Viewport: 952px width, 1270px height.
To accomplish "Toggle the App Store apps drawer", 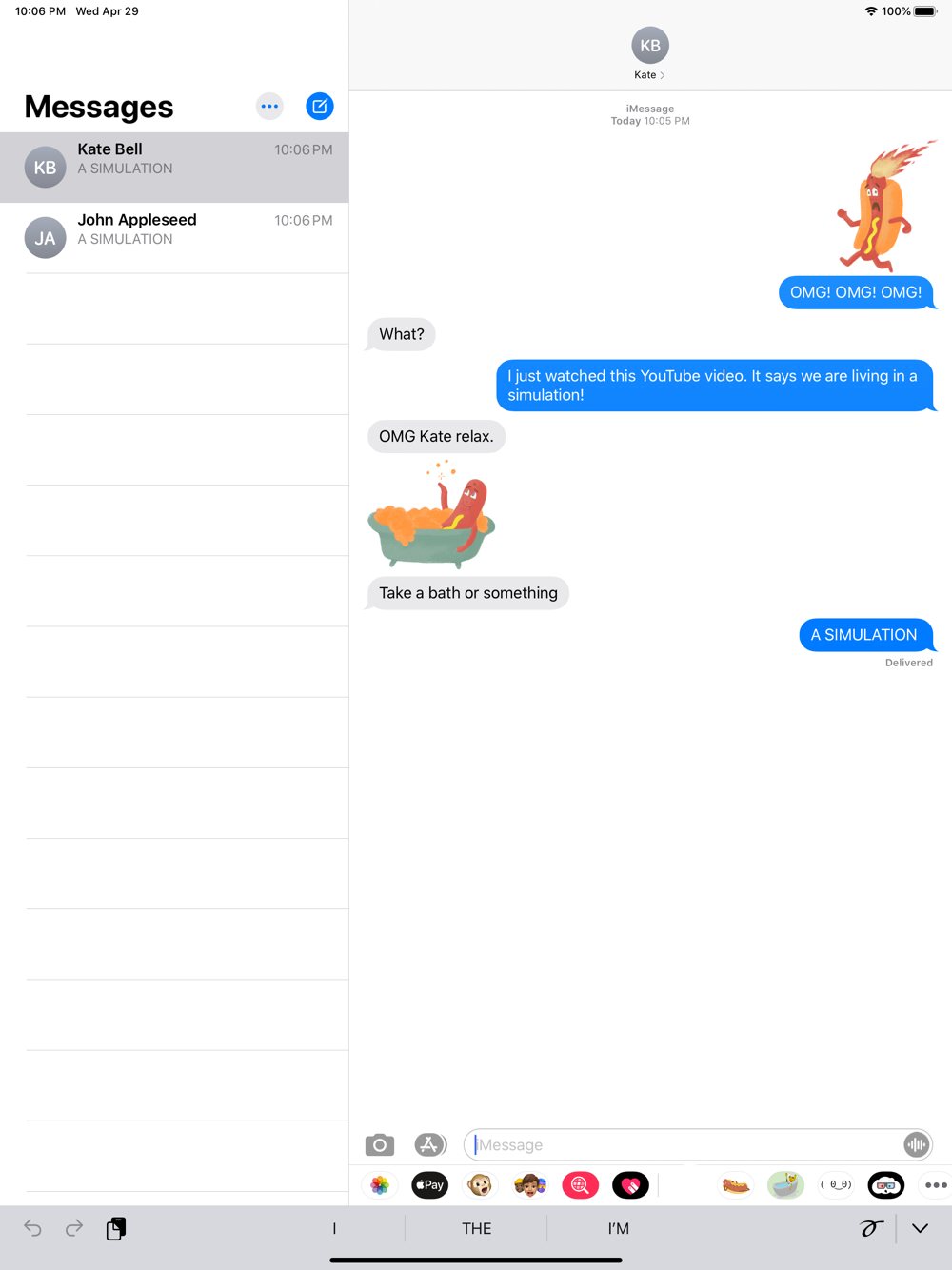I will 430,1144.
